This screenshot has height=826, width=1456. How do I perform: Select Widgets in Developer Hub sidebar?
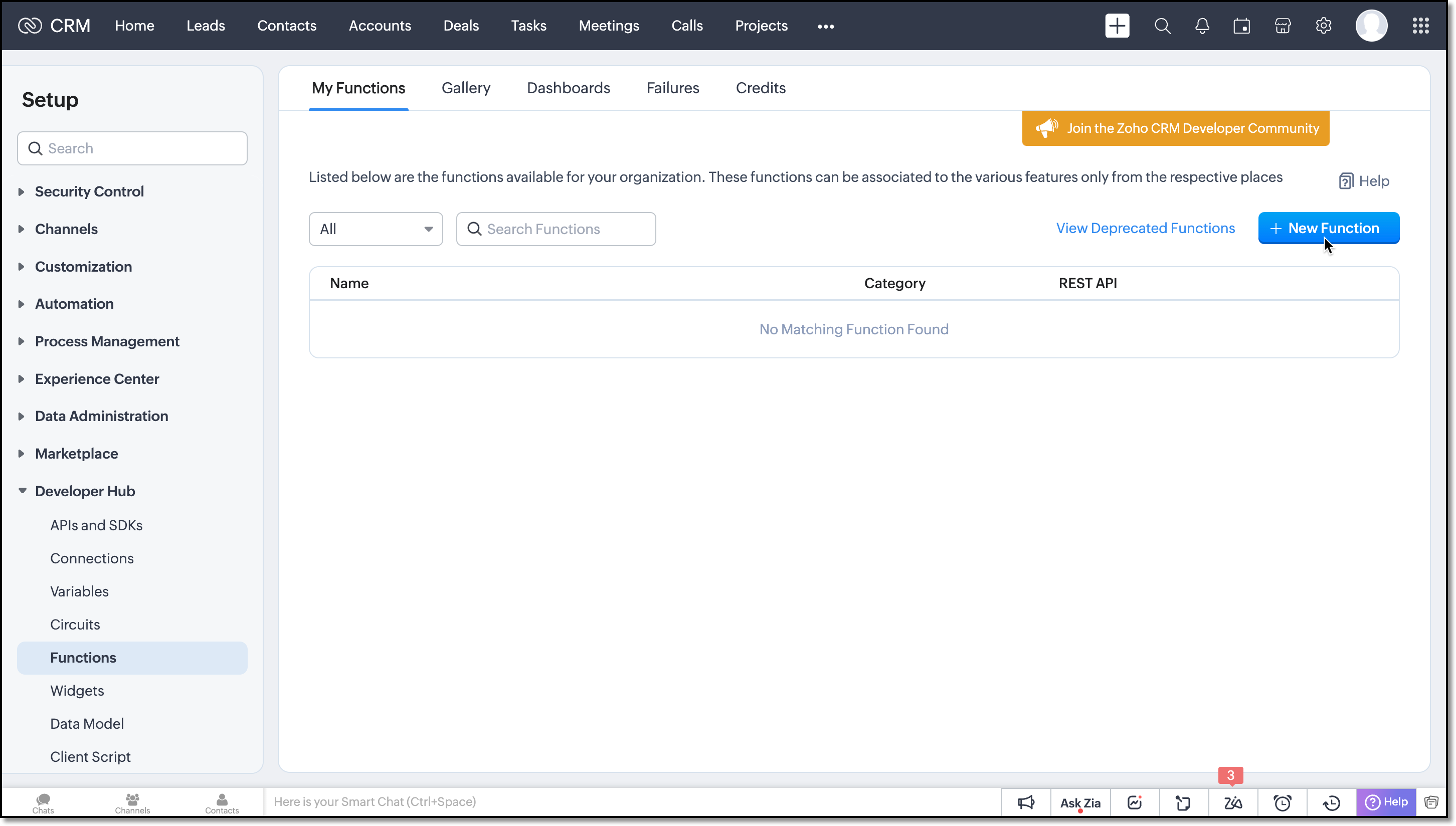77,690
